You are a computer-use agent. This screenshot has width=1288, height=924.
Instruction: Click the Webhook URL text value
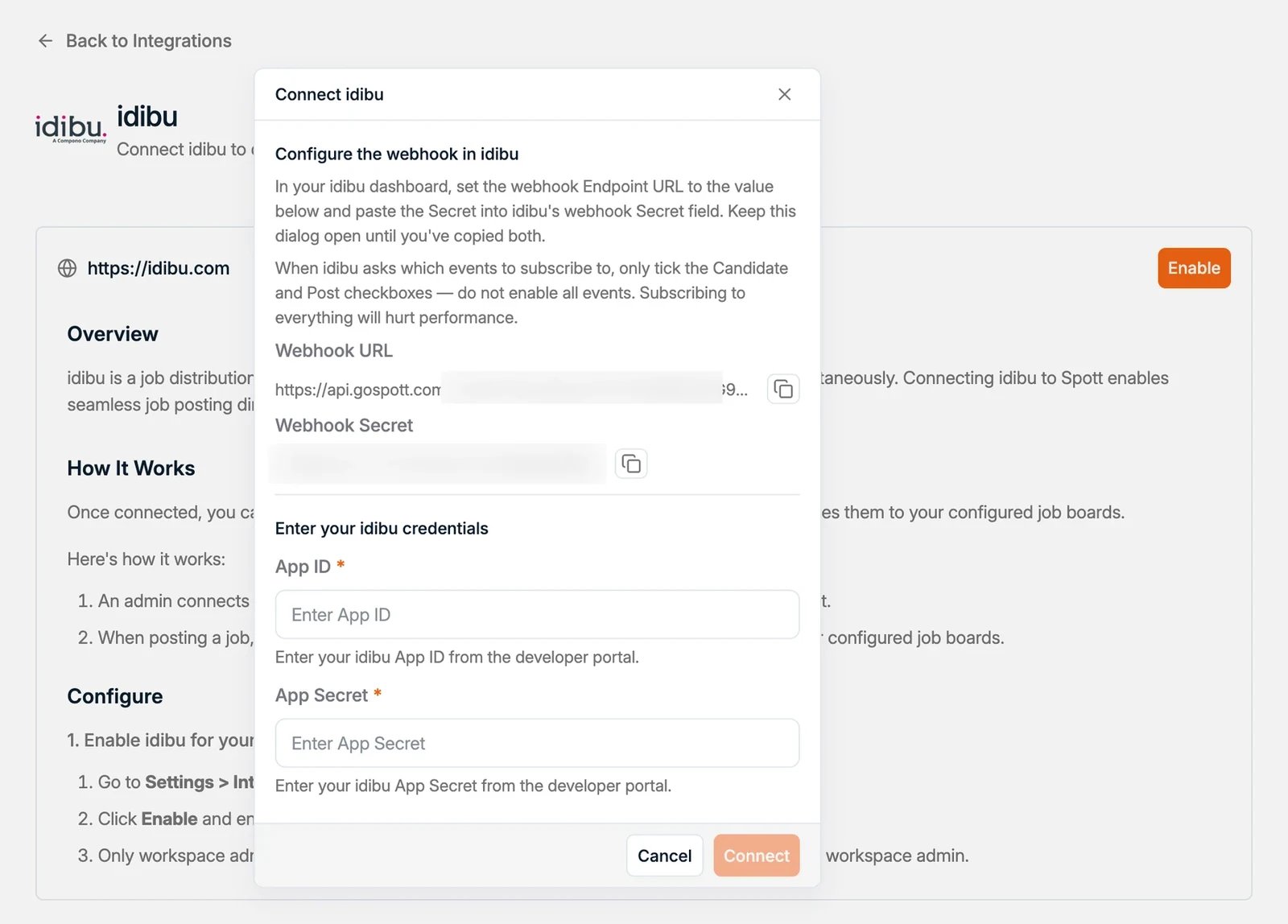pos(511,390)
